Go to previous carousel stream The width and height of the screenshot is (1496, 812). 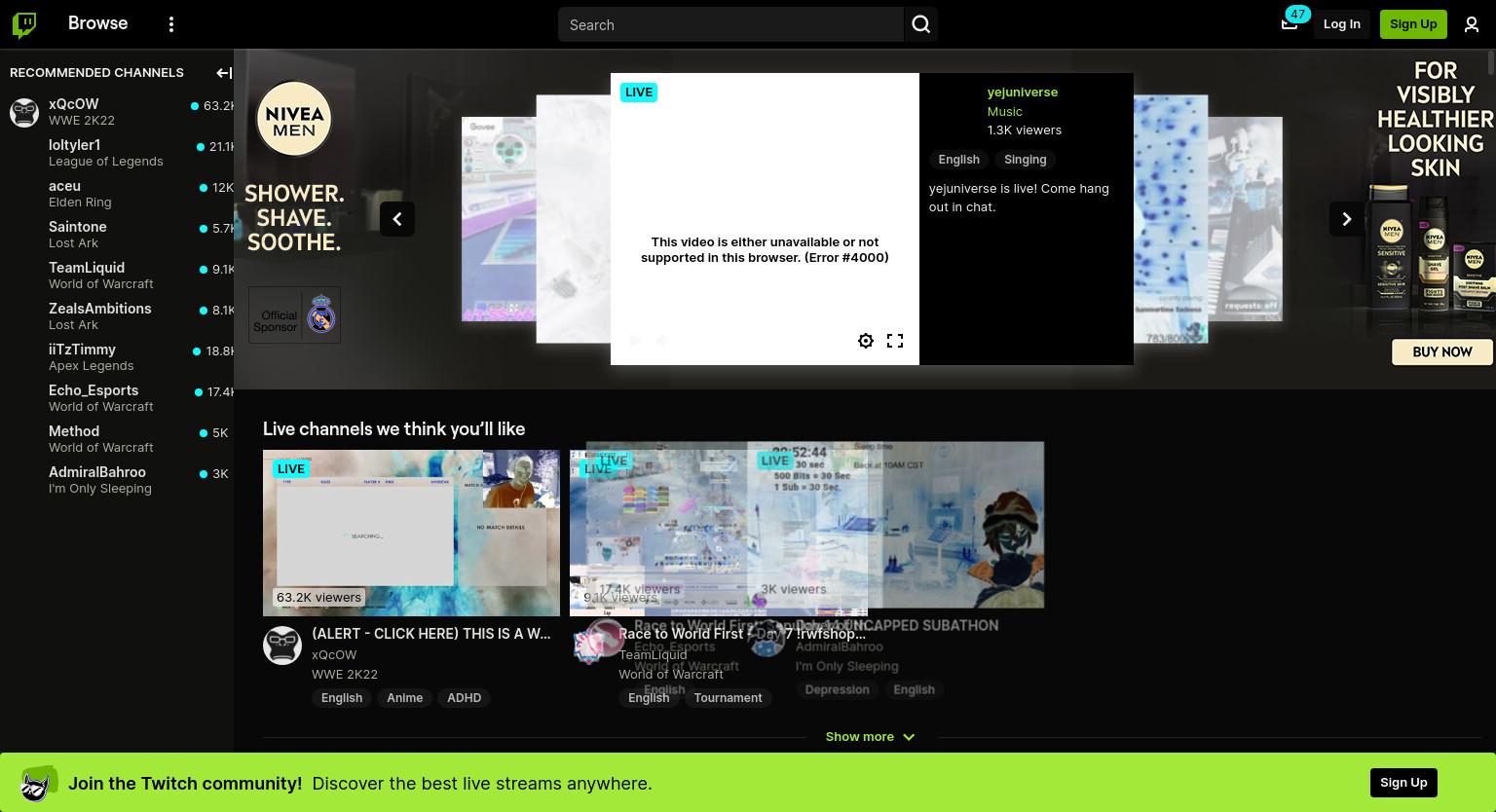(397, 219)
